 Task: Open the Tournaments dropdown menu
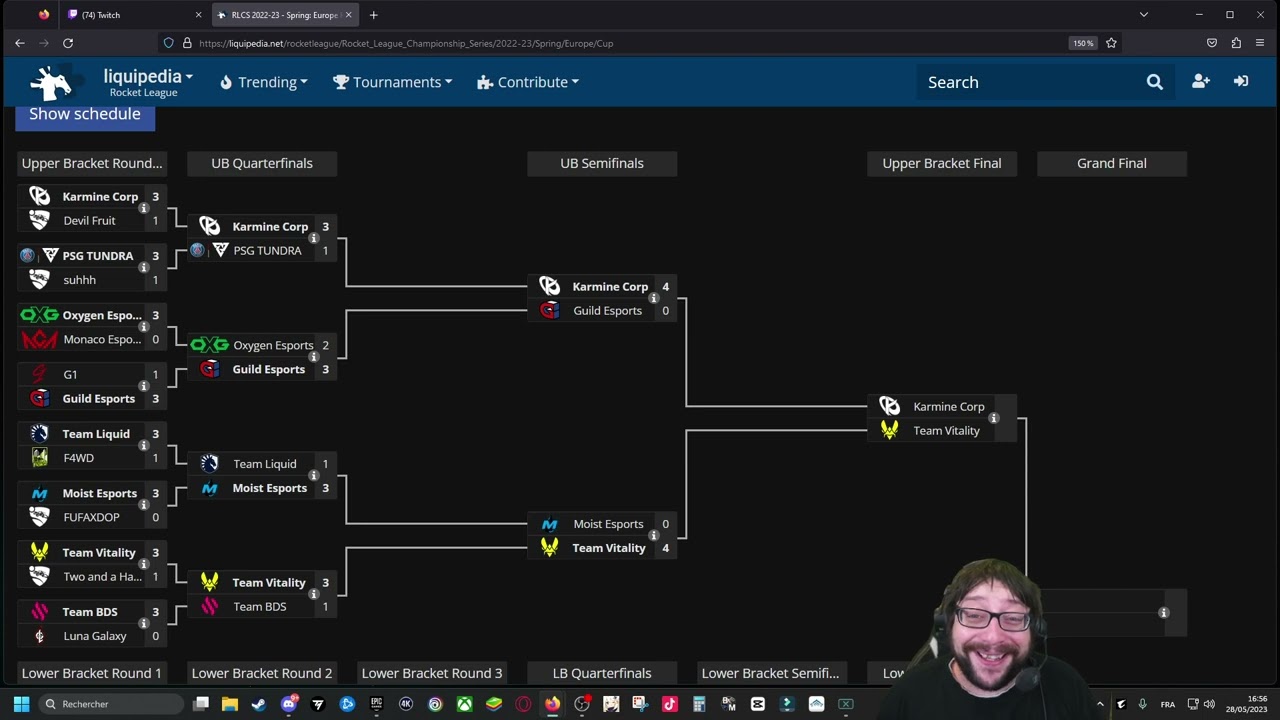click(x=392, y=82)
